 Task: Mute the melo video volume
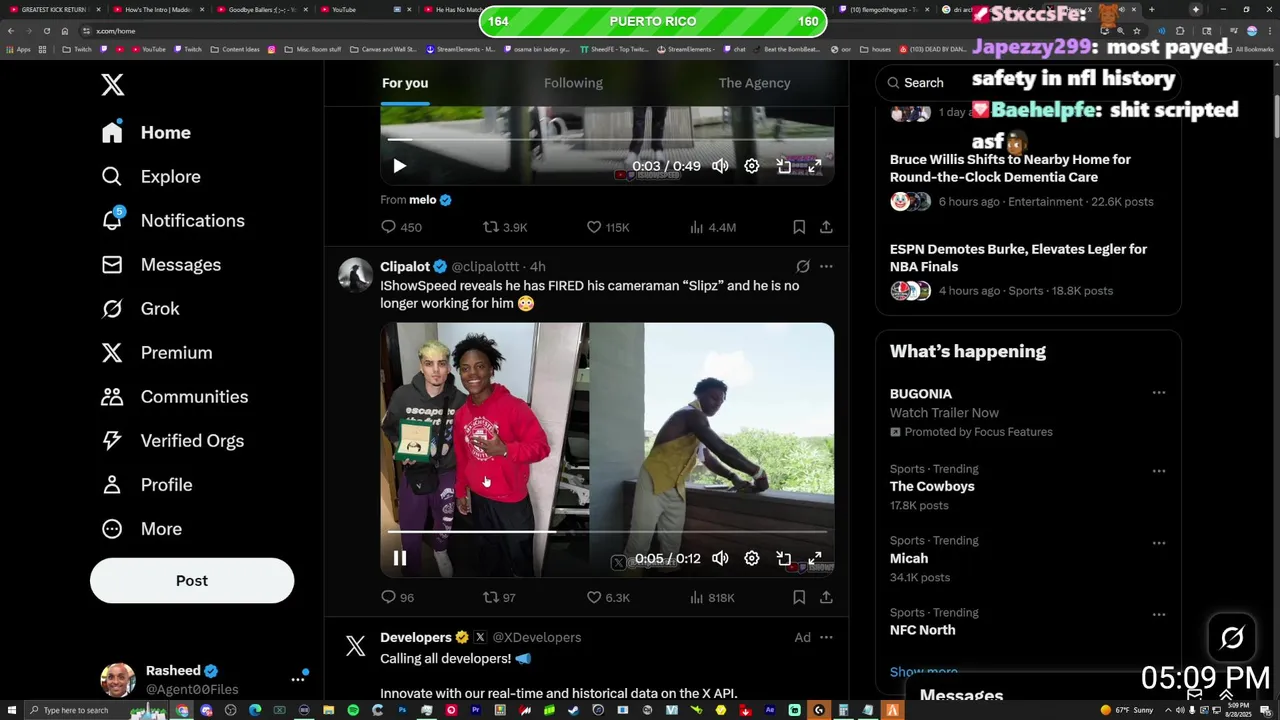(720, 166)
